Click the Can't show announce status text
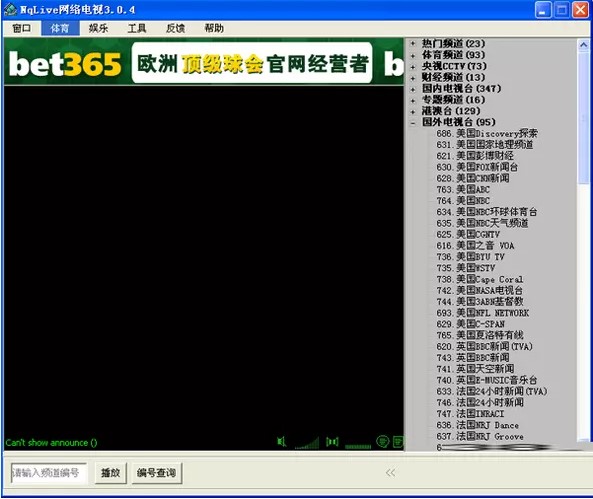Viewport: 593px width, 499px height. tap(51, 443)
